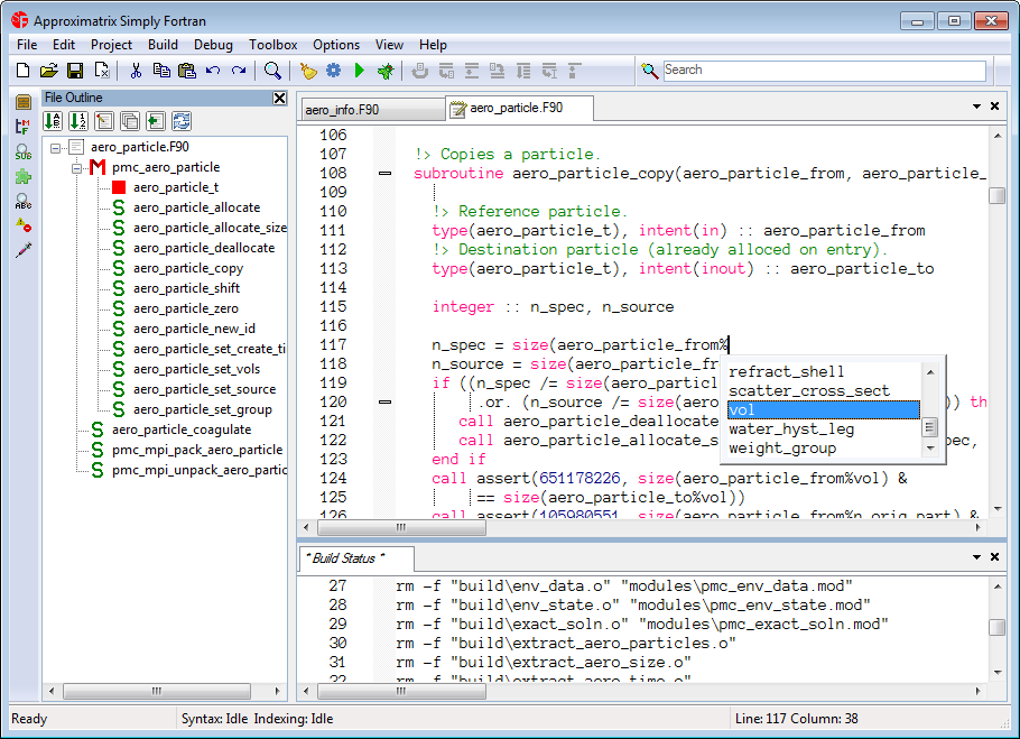This screenshot has height=739, width=1020.
Task: Switch to the aero_info.F90 tab
Action: pyautogui.click(x=343, y=109)
